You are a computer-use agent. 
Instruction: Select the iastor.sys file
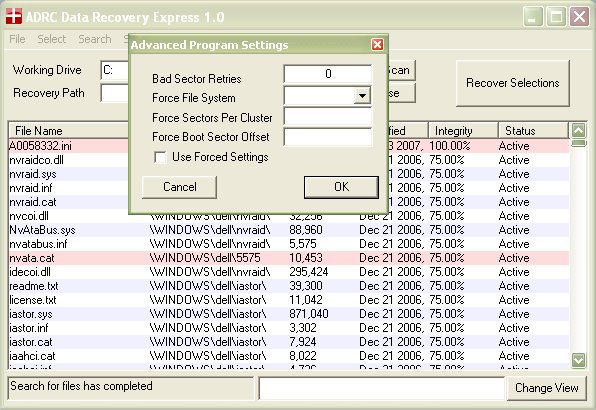(x=31, y=314)
